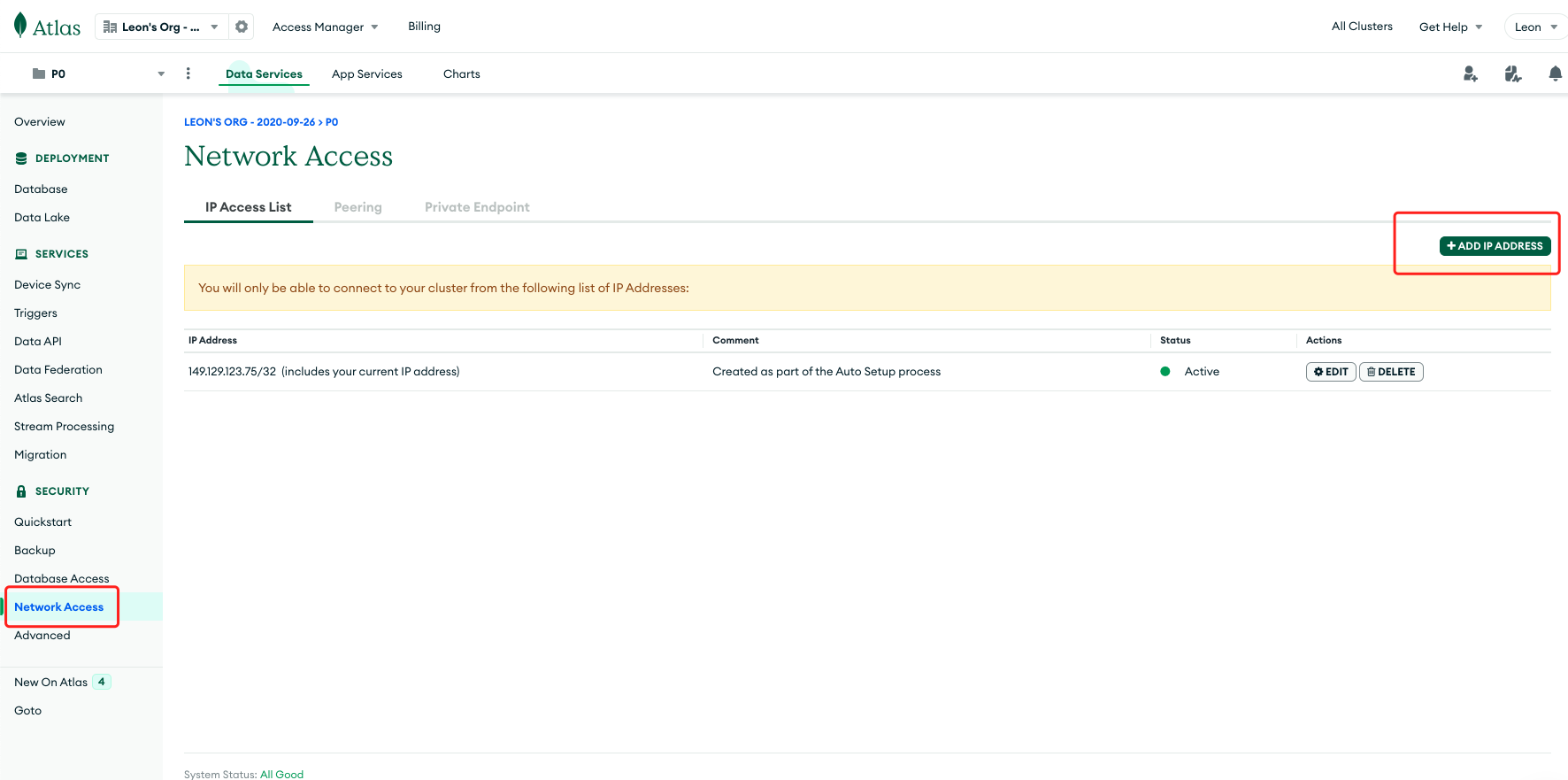Viewport: 1568px width, 780px height.
Task: Open Database Access in the sidebar
Action: point(62,579)
